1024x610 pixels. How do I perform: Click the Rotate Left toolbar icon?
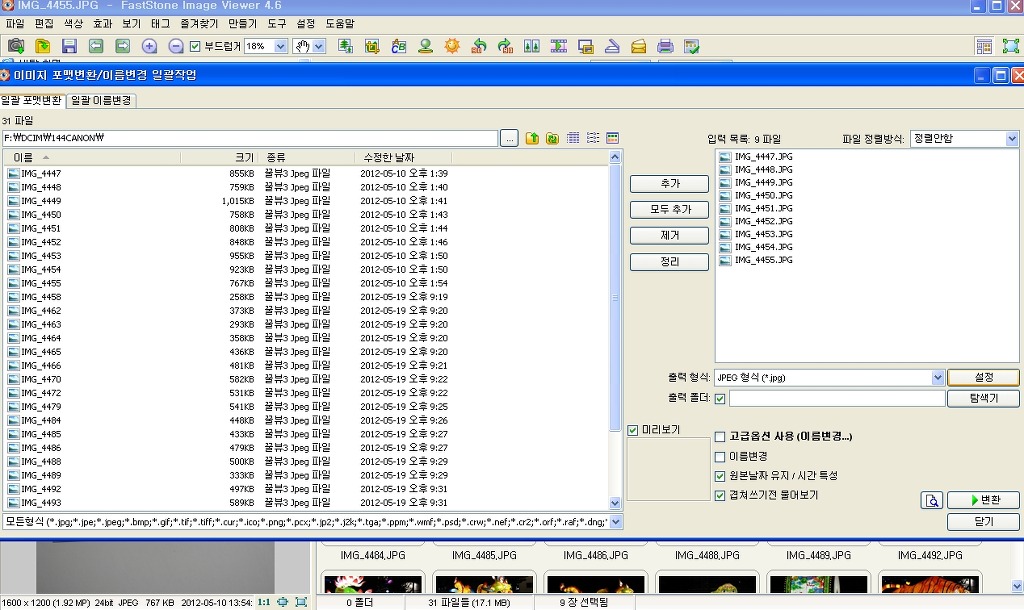pos(479,46)
